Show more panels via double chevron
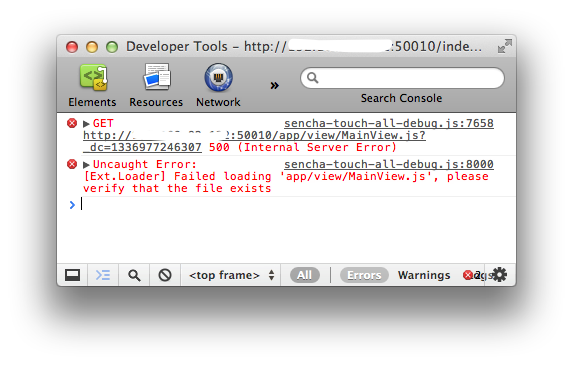573x365 pixels. (x=274, y=85)
